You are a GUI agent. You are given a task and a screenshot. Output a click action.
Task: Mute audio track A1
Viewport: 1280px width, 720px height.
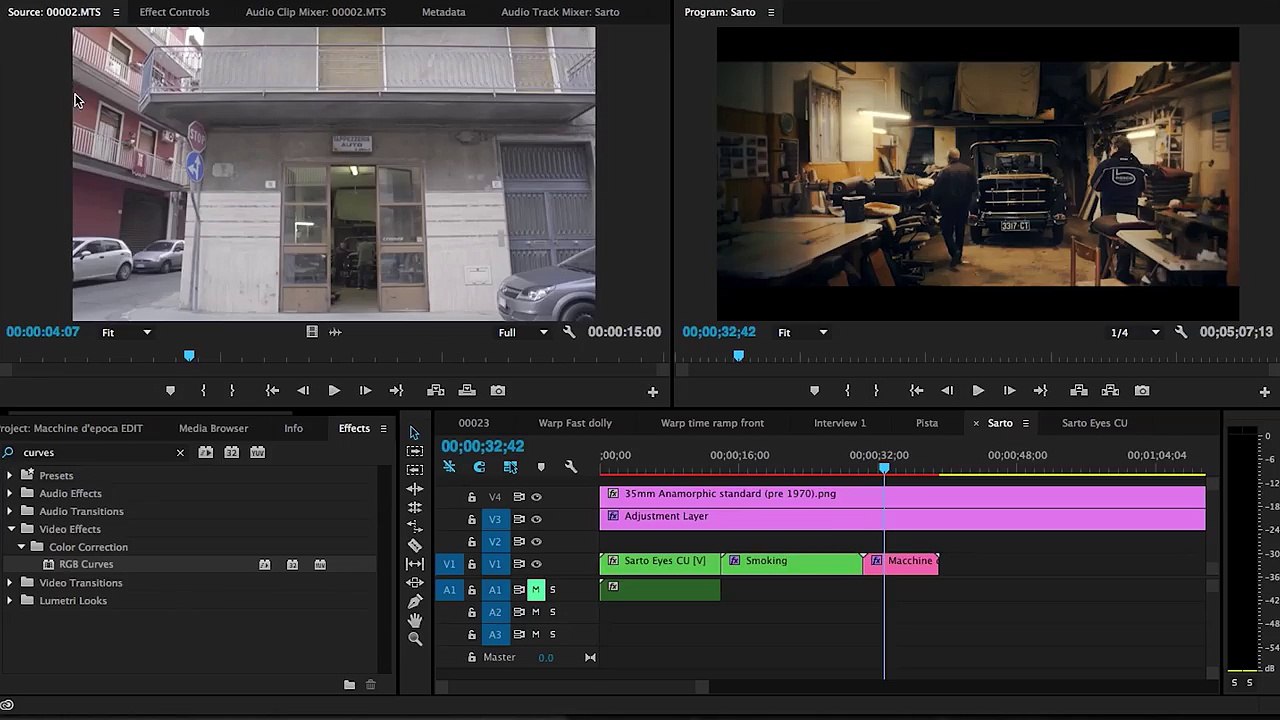[535, 590]
